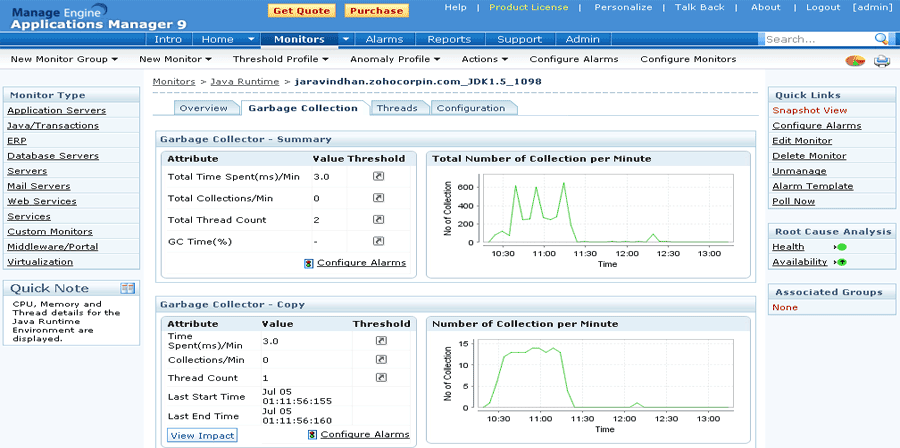This screenshot has height=448, width=900.
Task: Open threshold icon for Copy Thread Count
Action: coord(381,377)
